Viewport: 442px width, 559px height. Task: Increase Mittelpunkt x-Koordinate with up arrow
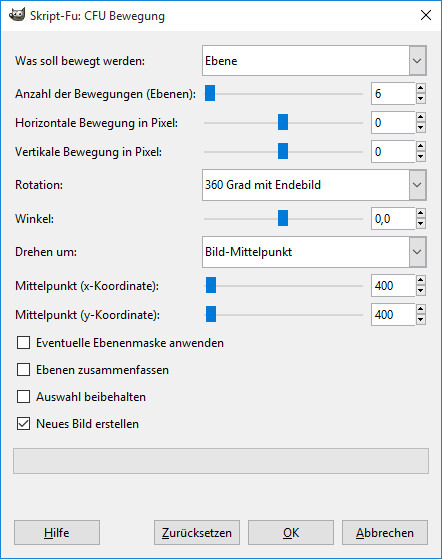coord(421,280)
